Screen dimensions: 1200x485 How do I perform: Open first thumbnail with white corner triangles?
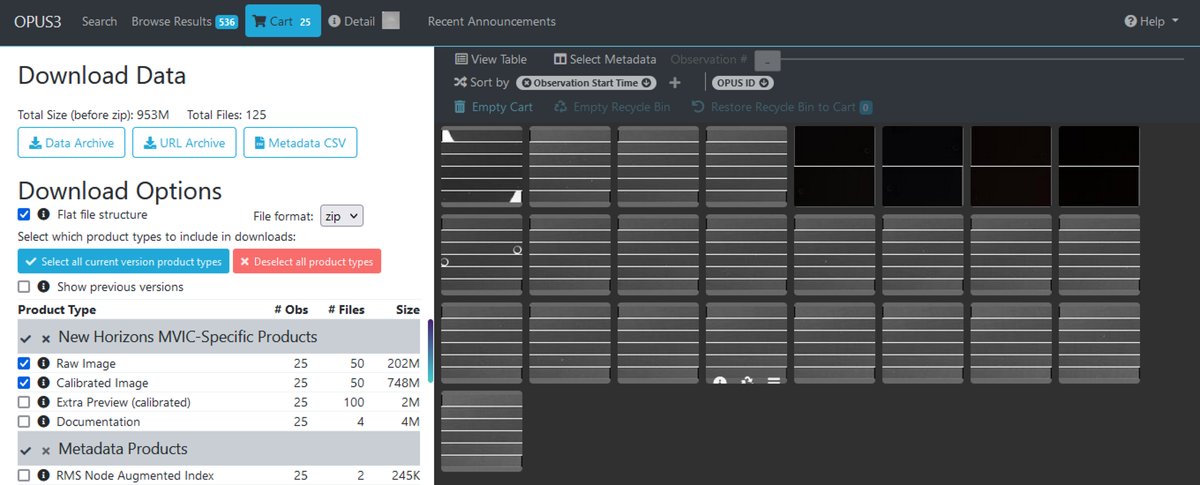482,167
